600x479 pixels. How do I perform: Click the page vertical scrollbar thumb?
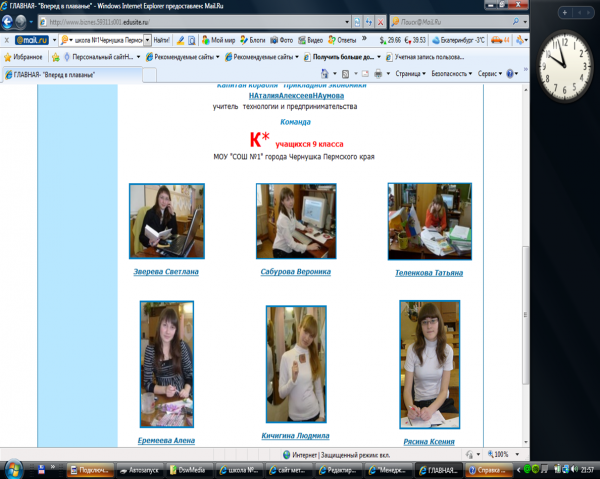526,314
